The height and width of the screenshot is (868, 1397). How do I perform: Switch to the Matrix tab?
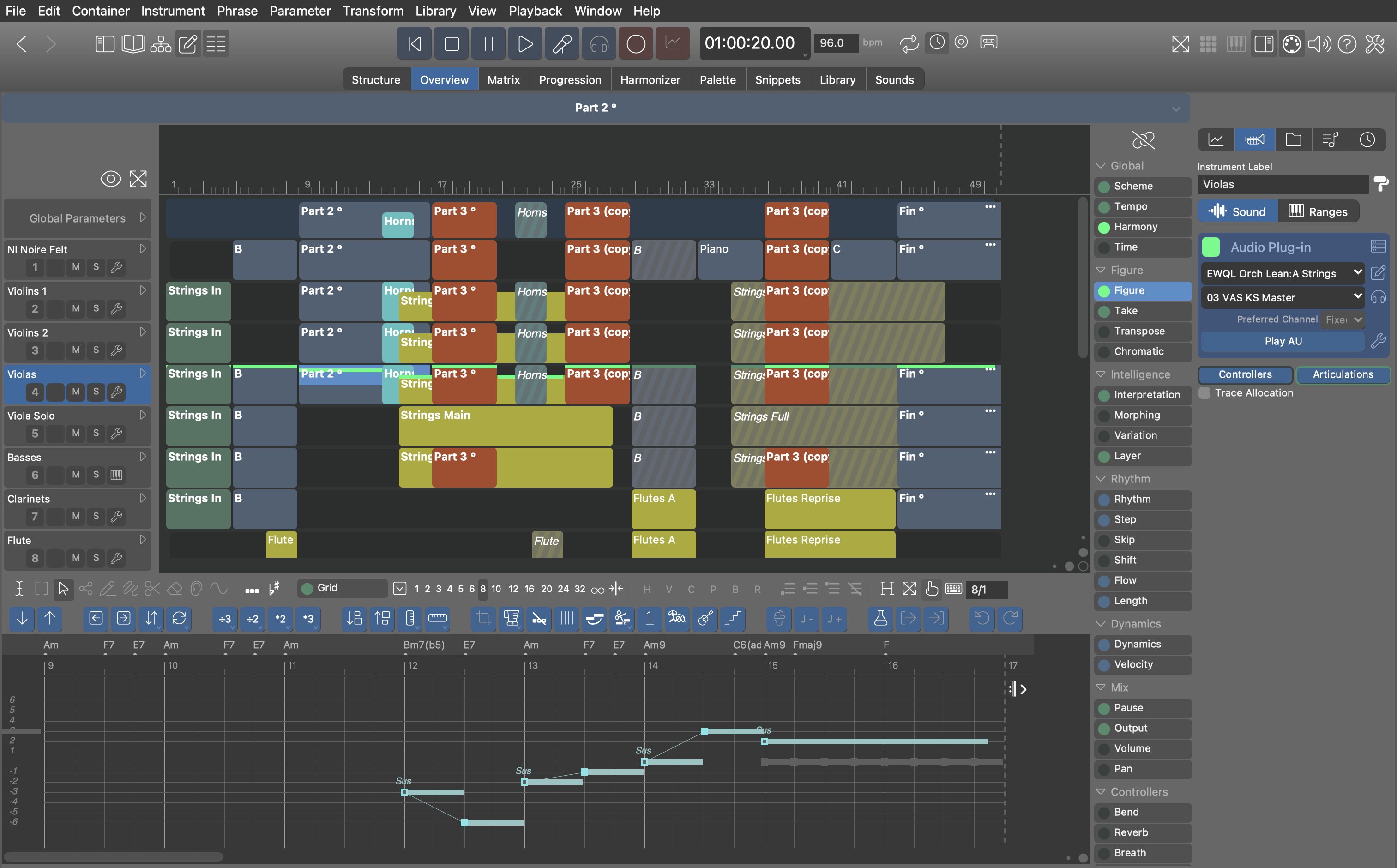[x=503, y=79]
